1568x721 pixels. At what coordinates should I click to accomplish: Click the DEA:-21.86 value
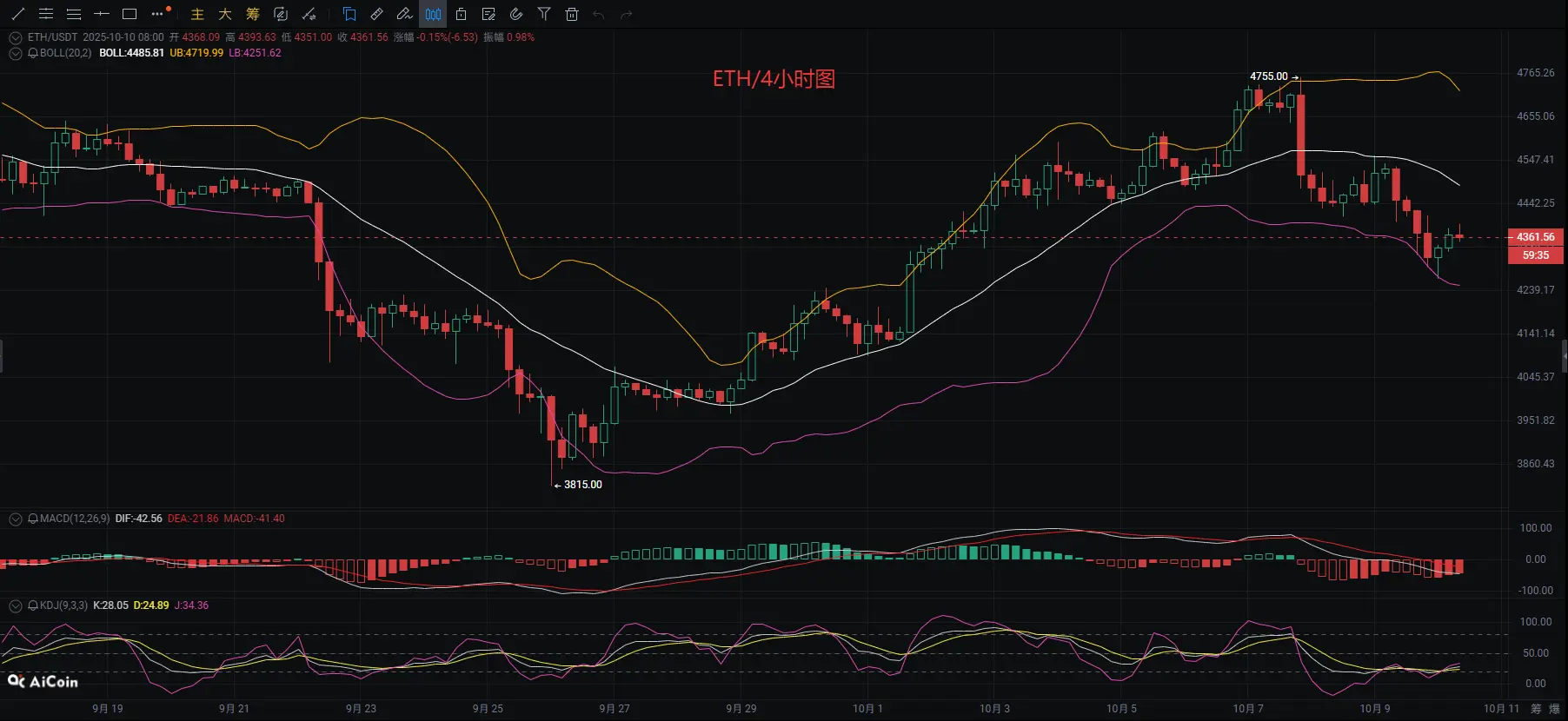click(193, 519)
